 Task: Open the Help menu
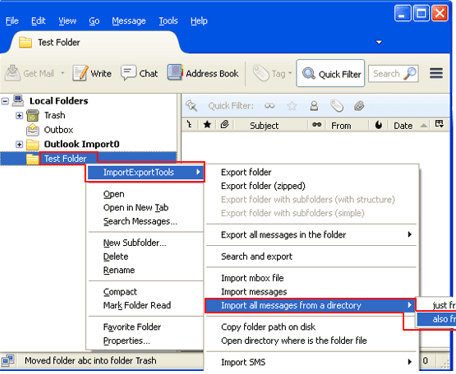click(x=199, y=21)
